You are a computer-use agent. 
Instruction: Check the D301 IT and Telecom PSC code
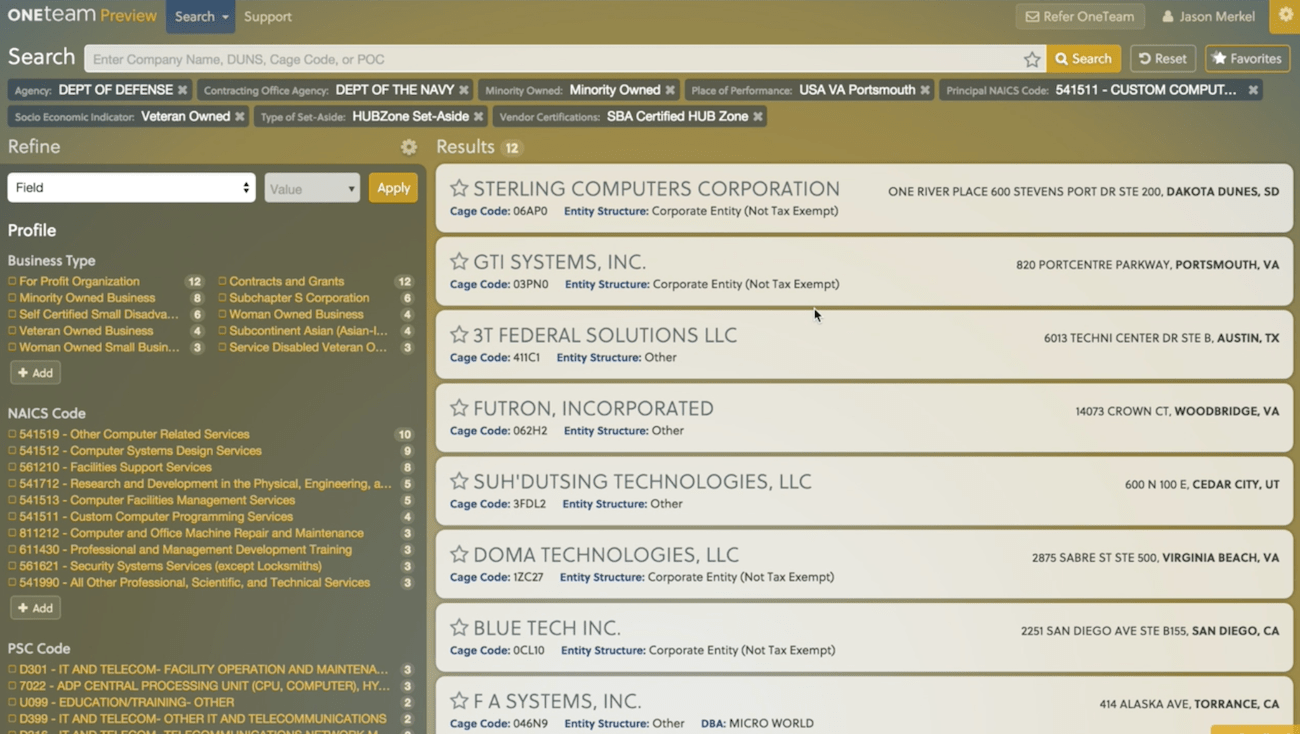pos(12,669)
